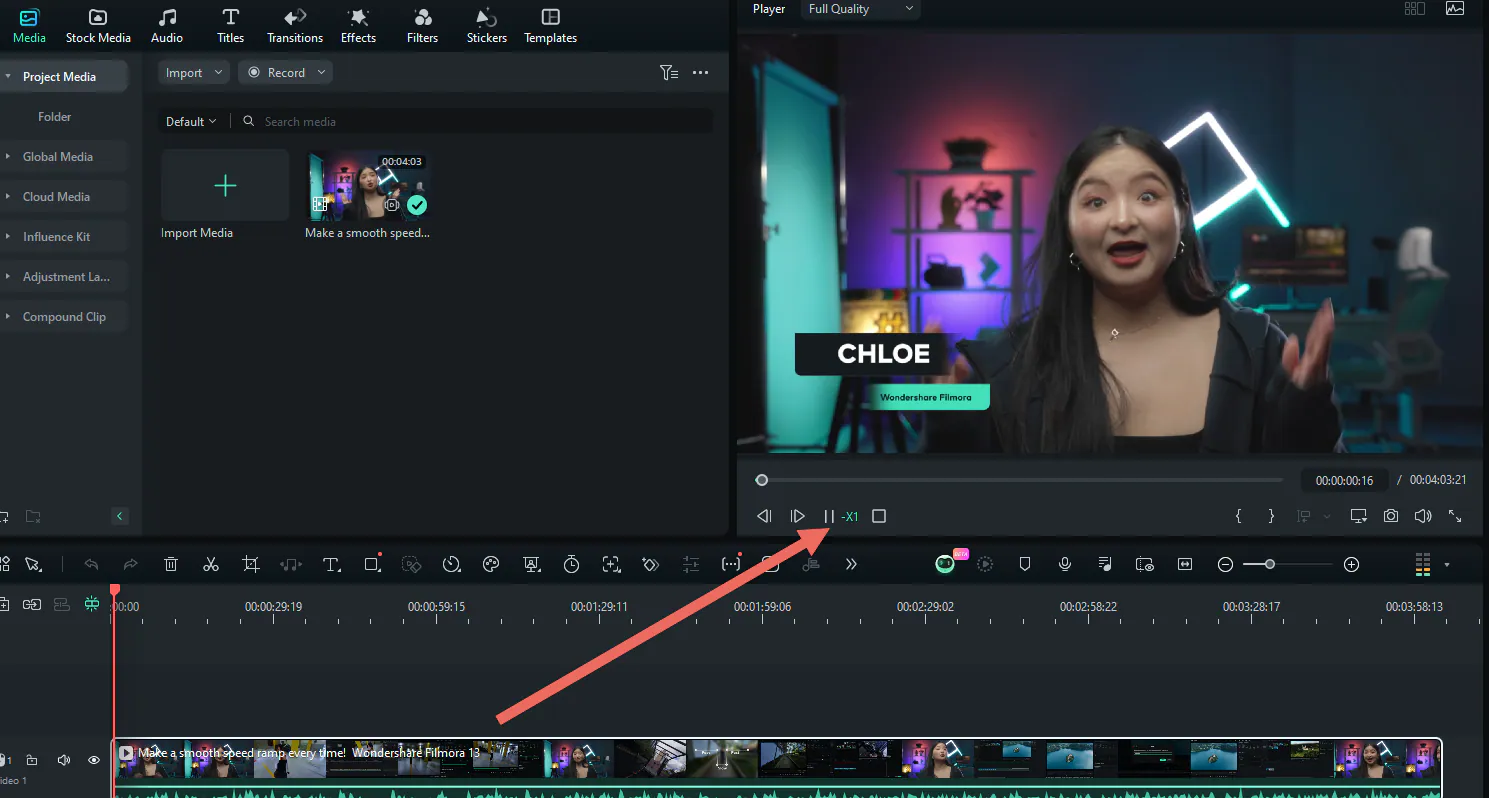Select Folder under Project Media
This screenshot has height=798, width=1489.
(55, 117)
